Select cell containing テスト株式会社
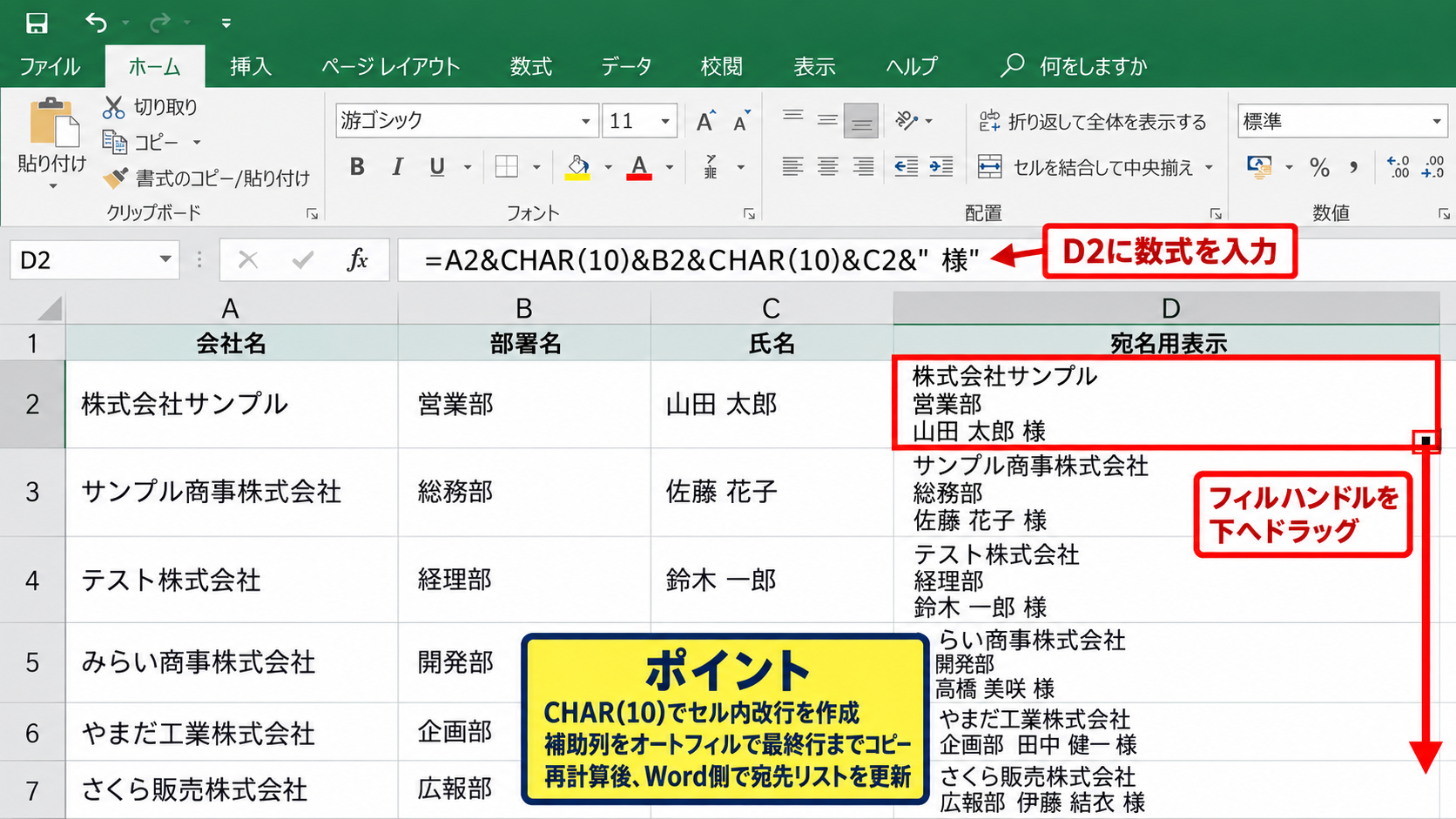 (232, 580)
